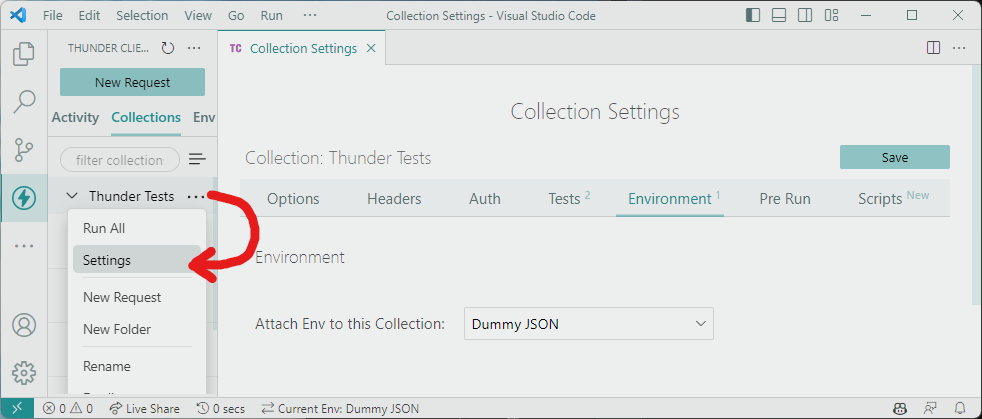982x419 pixels.
Task: Open the Explorer view in activity bar
Action: 24,54
